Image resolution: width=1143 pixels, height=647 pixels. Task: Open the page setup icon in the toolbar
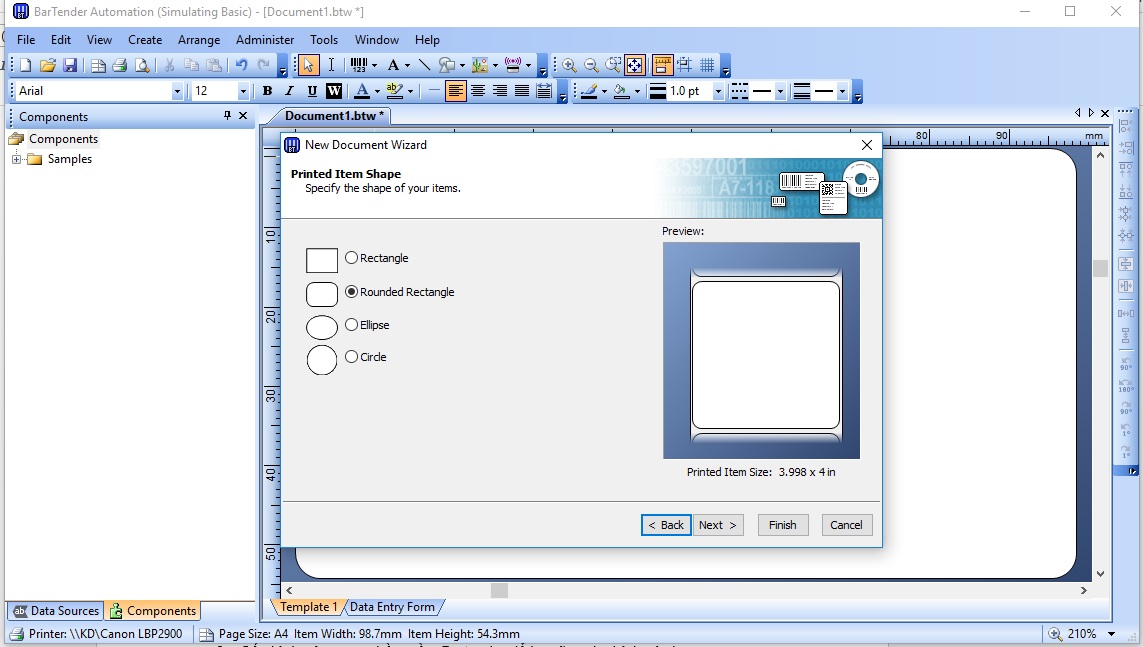coord(98,66)
